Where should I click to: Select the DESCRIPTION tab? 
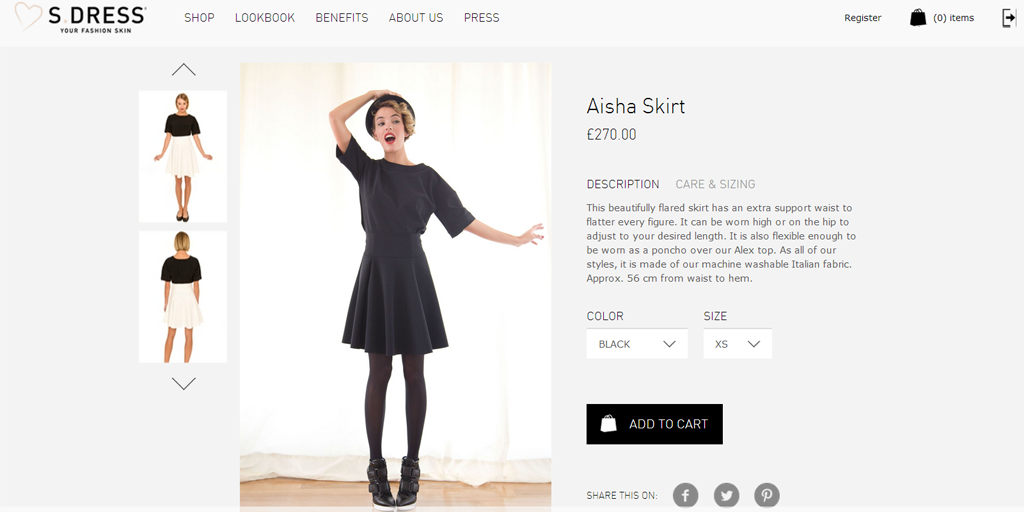(x=623, y=184)
